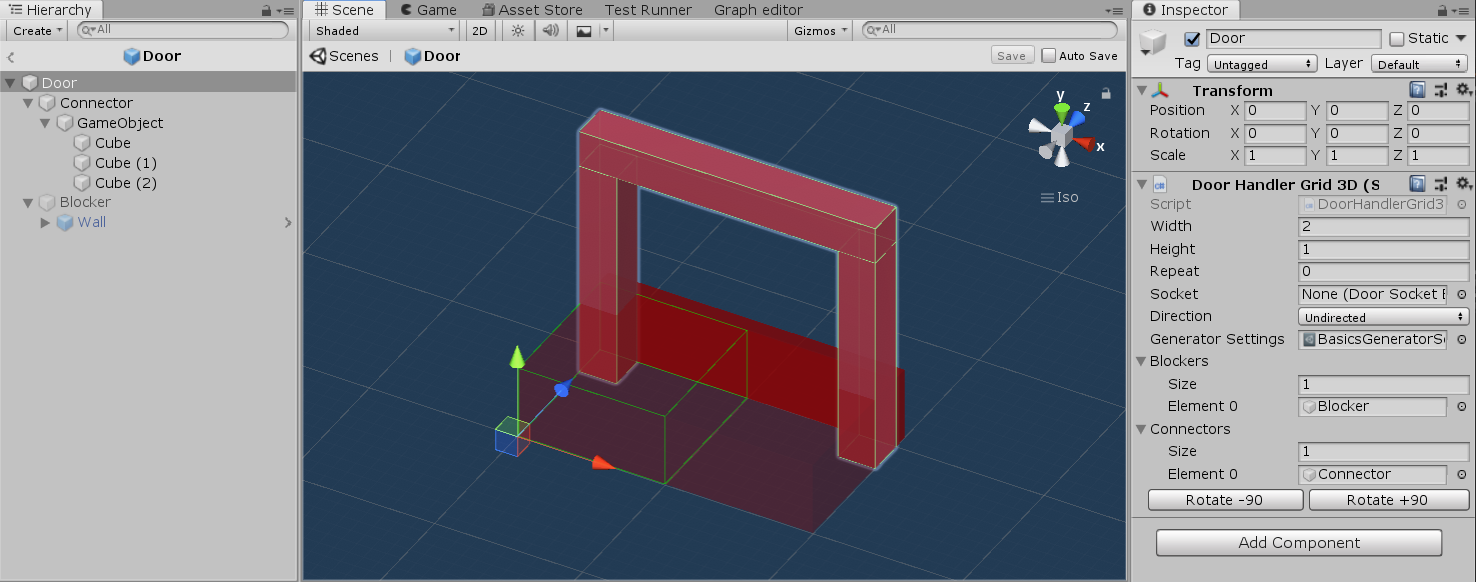Click the Socket object picker circle

point(1461,295)
